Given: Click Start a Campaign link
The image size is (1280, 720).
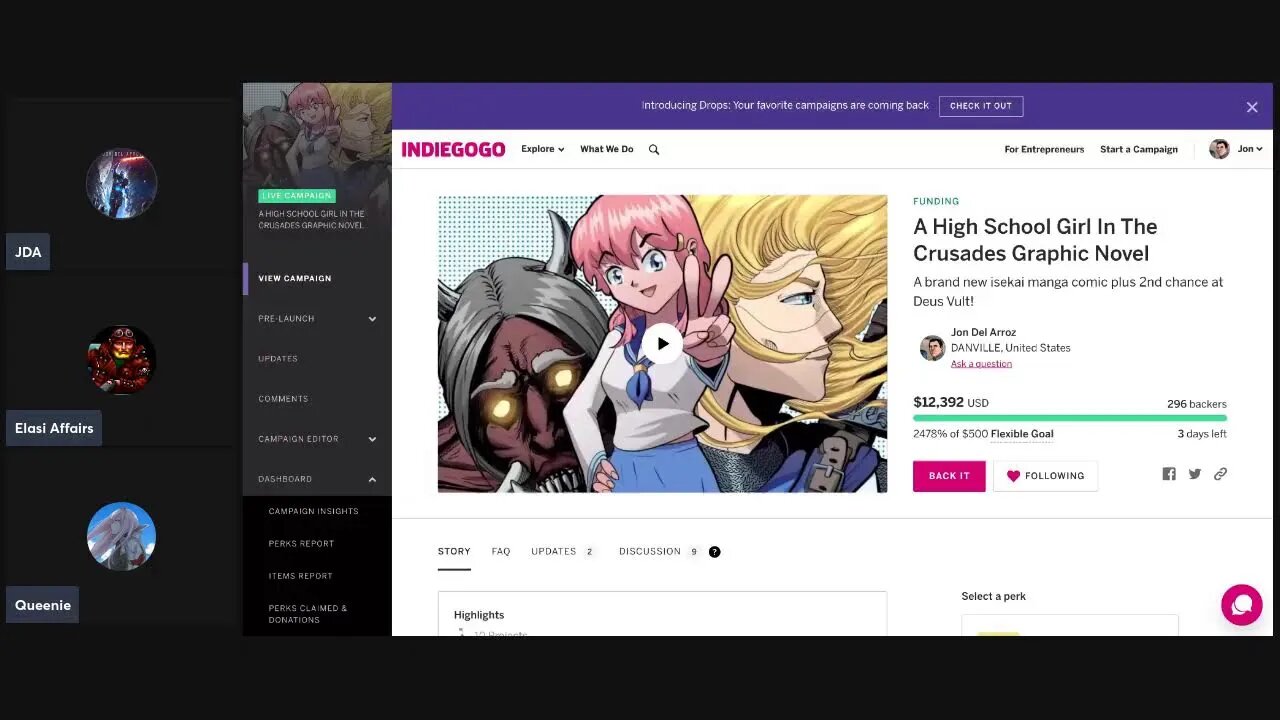Looking at the screenshot, I should pyautogui.click(x=1139, y=149).
